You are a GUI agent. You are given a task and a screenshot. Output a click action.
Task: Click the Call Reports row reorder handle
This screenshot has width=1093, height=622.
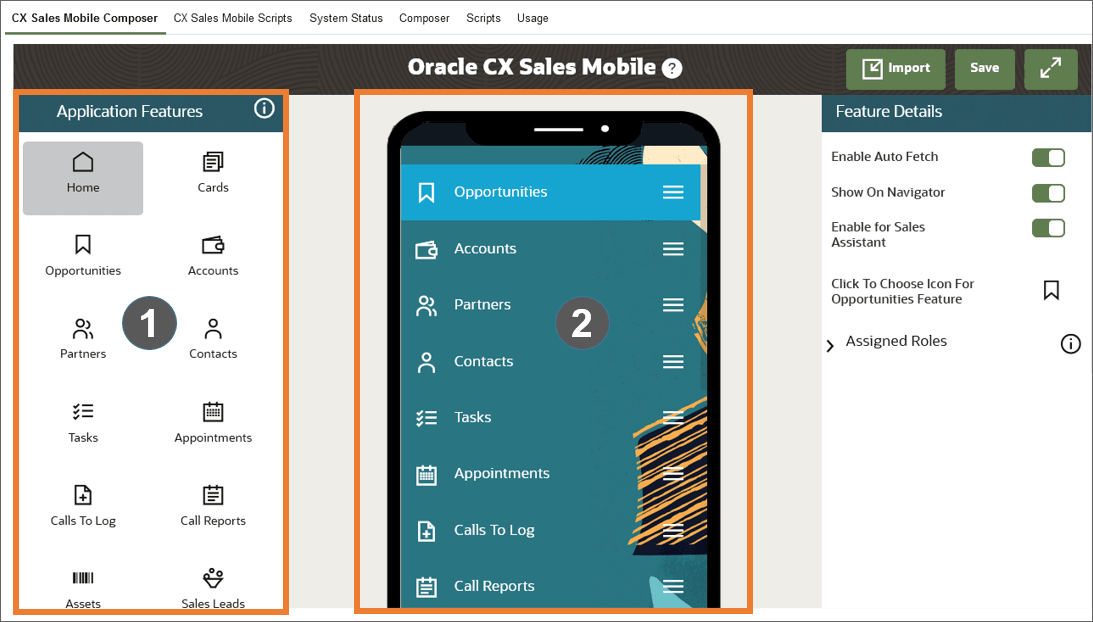pyautogui.click(x=673, y=586)
